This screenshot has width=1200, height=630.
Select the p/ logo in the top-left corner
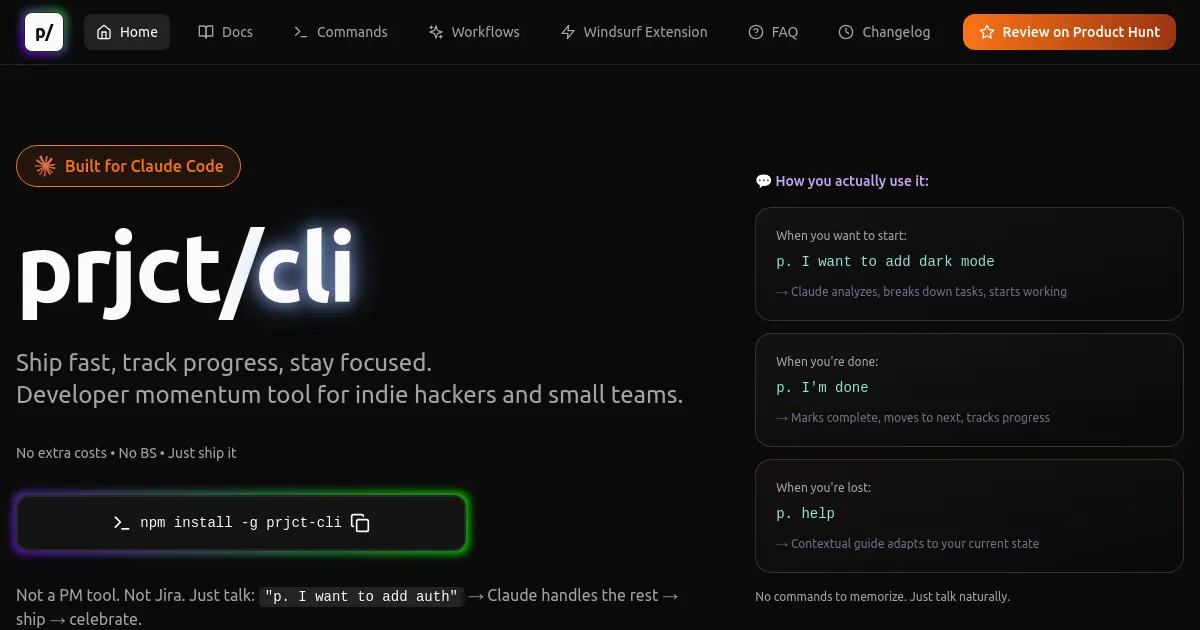pos(43,31)
